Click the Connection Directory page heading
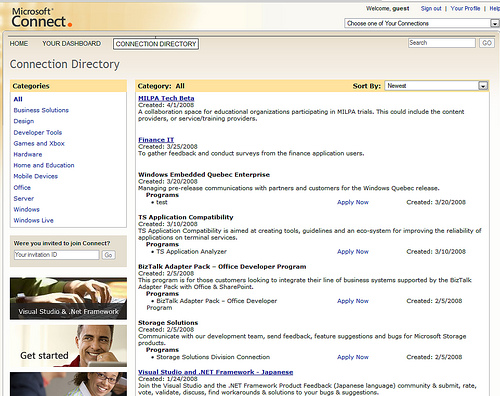Viewport: 500px width, 396px height. tap(65, 64)
